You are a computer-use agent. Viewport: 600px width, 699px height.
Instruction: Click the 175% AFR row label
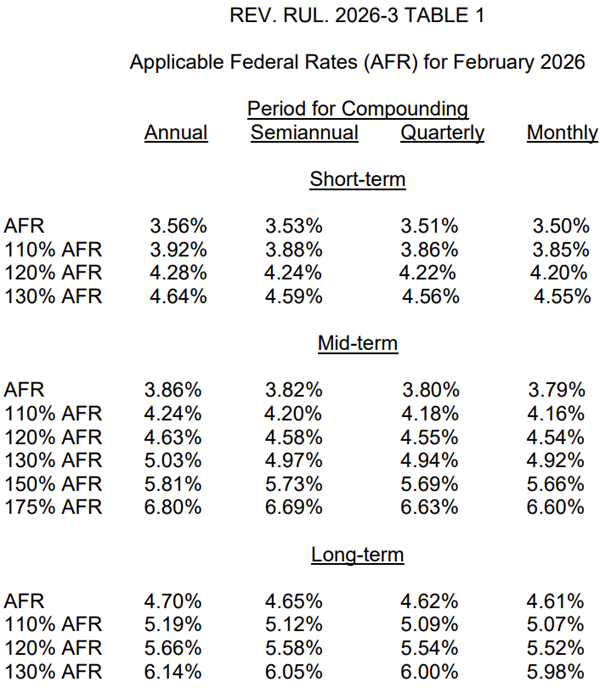point(53,507)
